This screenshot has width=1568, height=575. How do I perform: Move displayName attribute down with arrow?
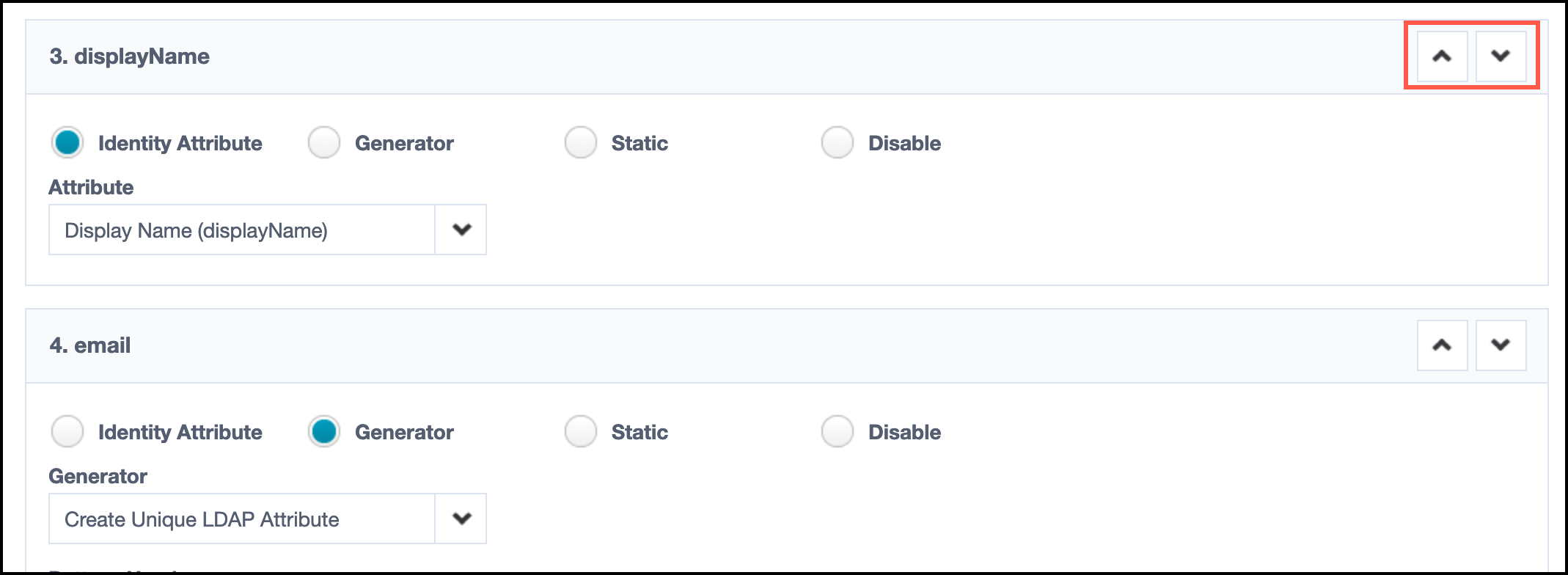tap(1501, 56)
